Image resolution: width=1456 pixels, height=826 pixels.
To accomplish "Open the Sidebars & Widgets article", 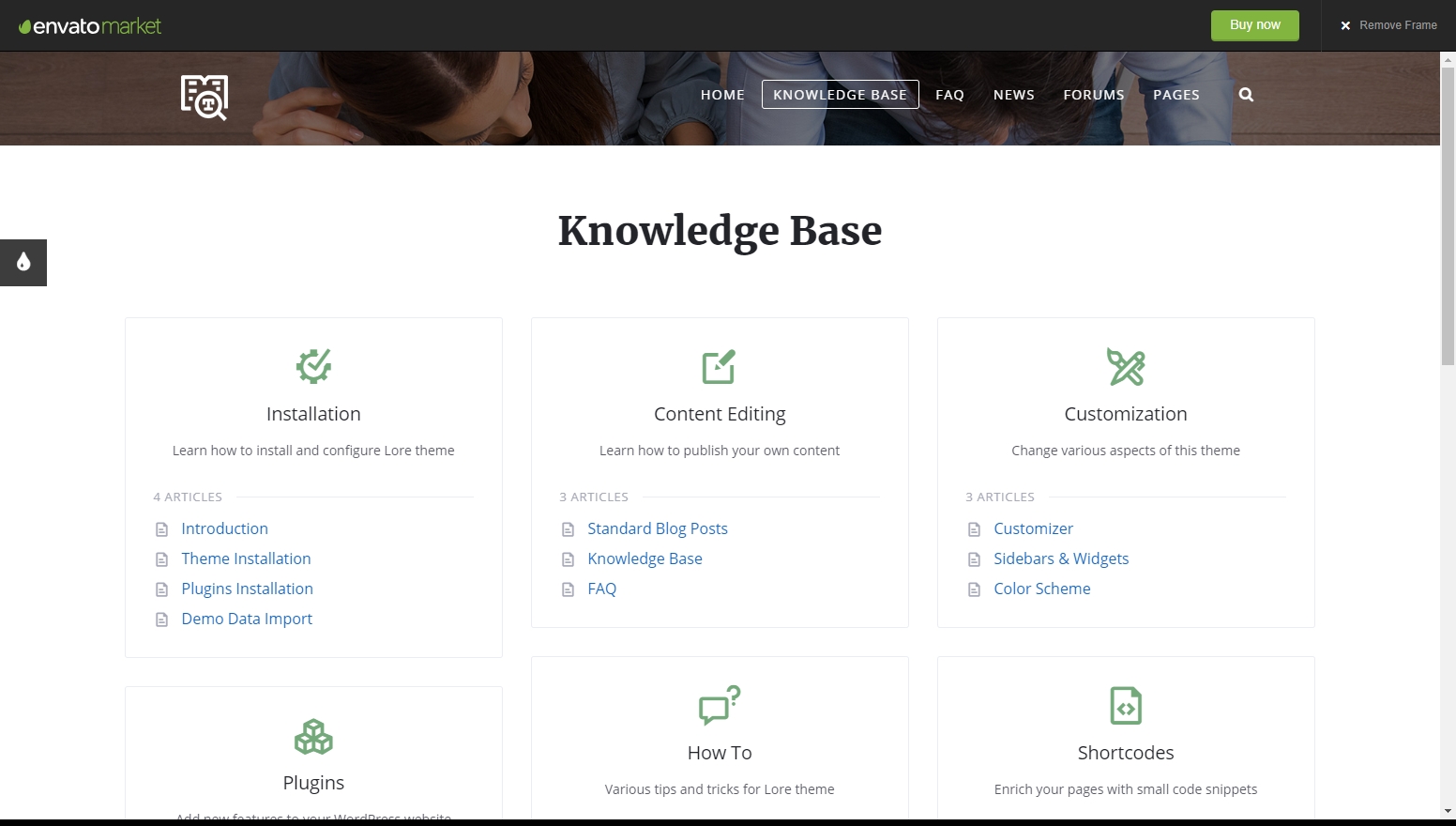I will [x=1061, y=558].
